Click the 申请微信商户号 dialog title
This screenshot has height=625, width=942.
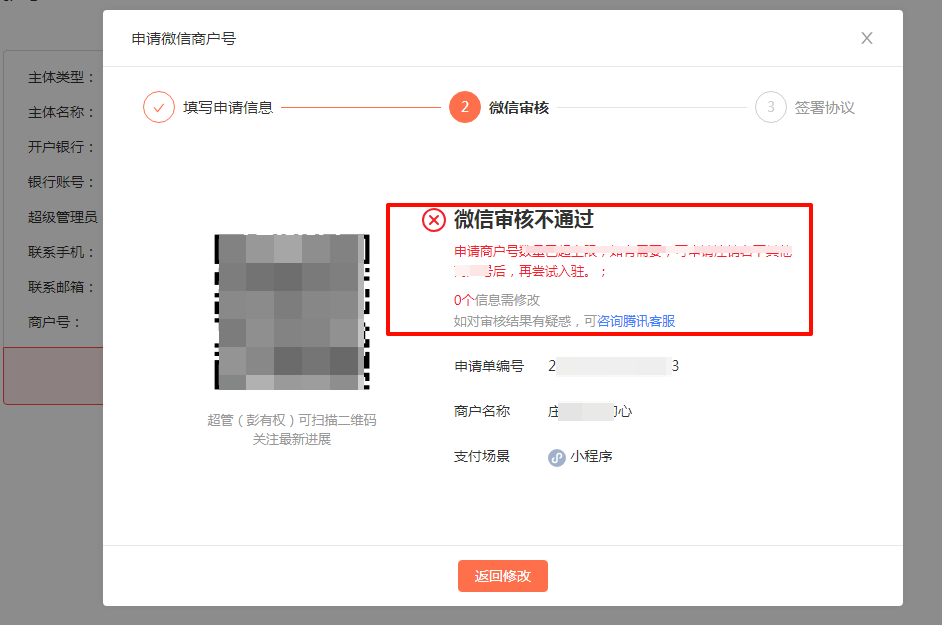184,38
